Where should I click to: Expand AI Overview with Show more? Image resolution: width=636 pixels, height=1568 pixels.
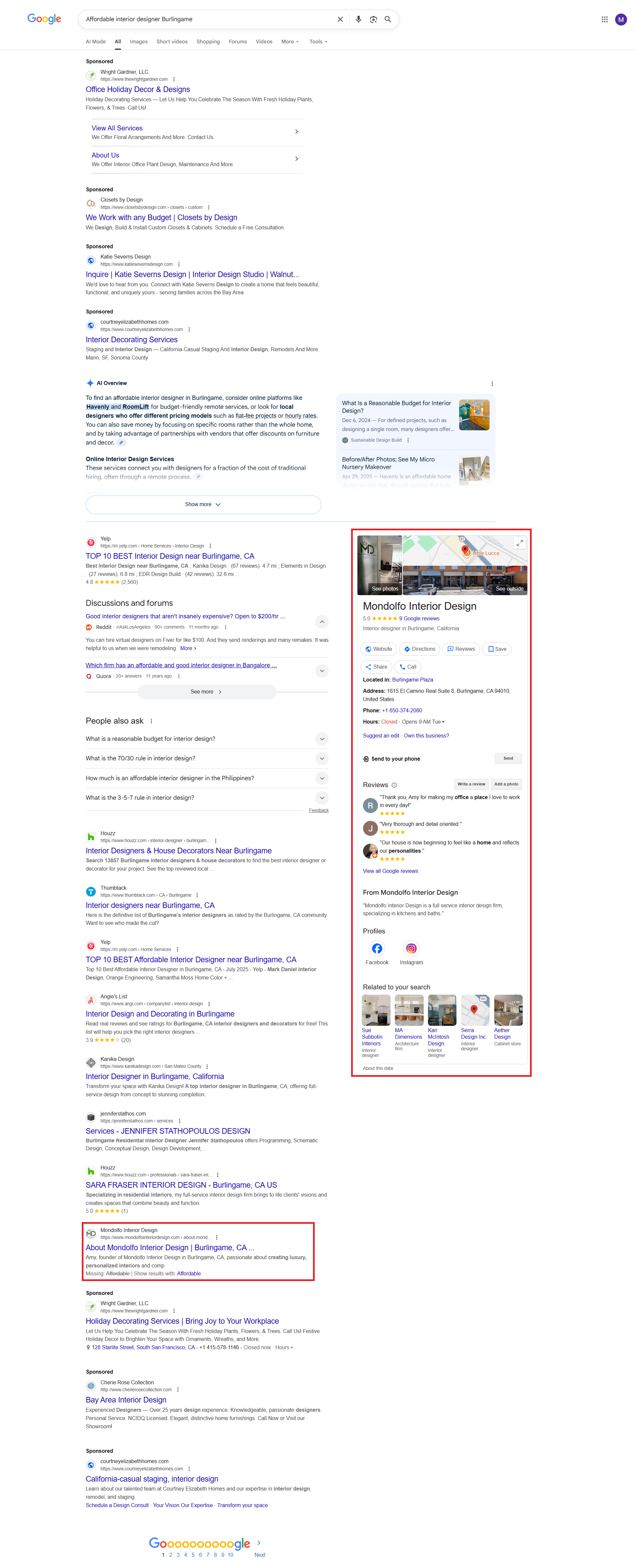tap(203, 504)
